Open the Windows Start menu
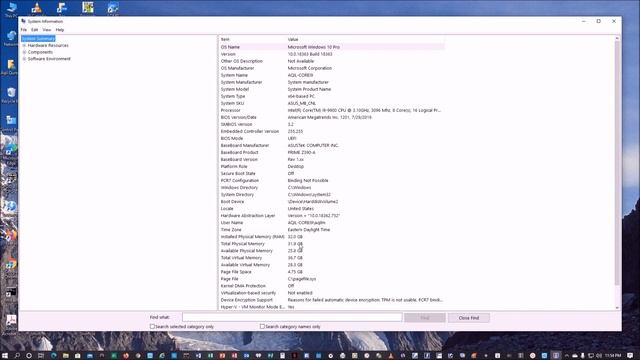This screenshot has width=640, height=360. click(5, 356)
